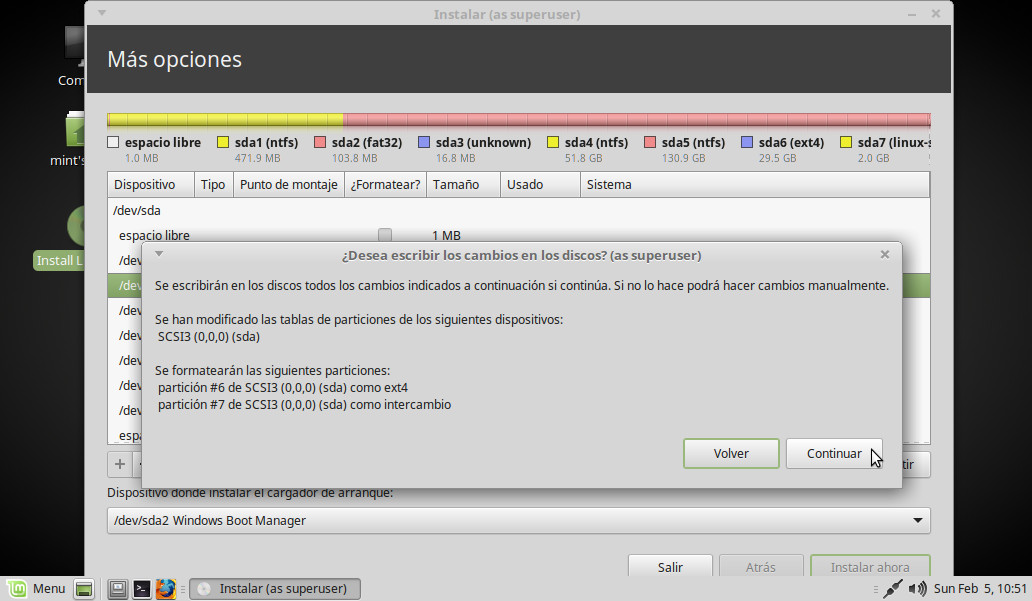Launch Firefox from the panel
1032x601 pixels.
point(166,589)
